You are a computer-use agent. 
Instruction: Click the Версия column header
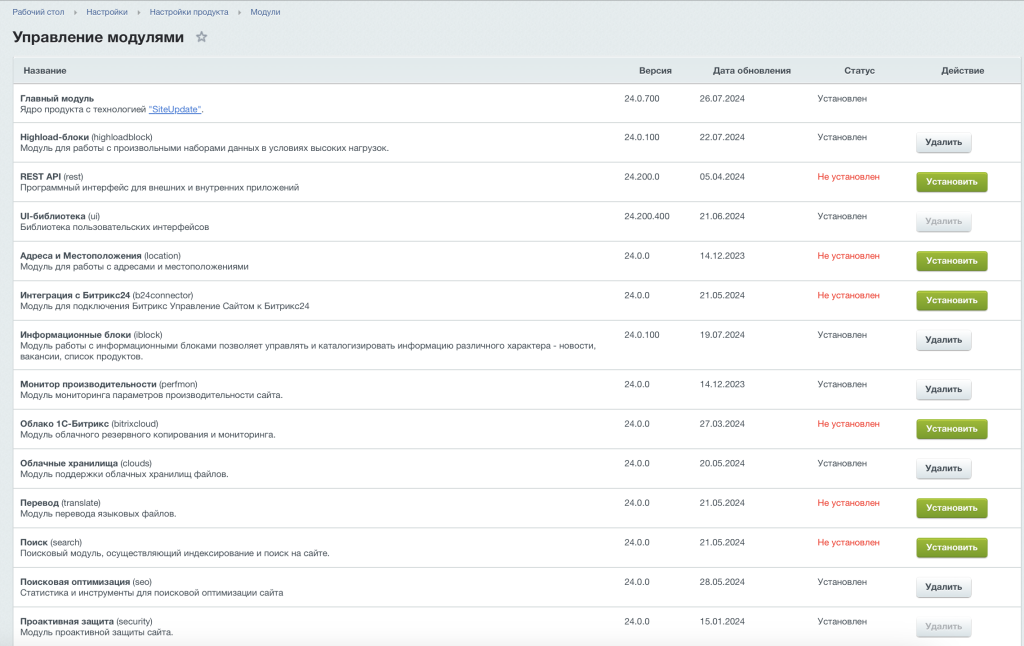[x=655, y=71]
